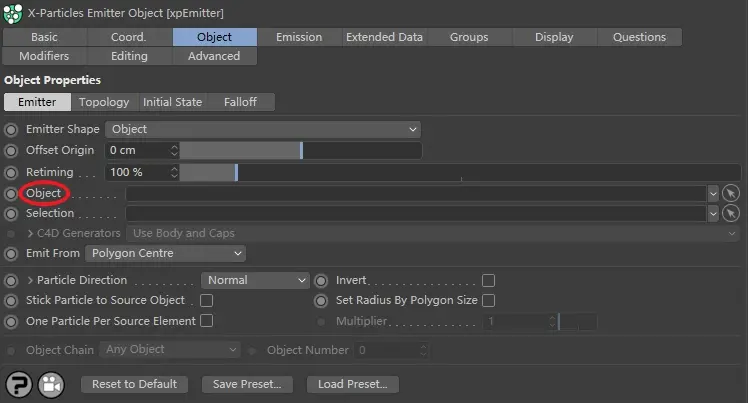Open the Emit From Polygon Centre dropdown
748x403 pixels.
[166, 253]
